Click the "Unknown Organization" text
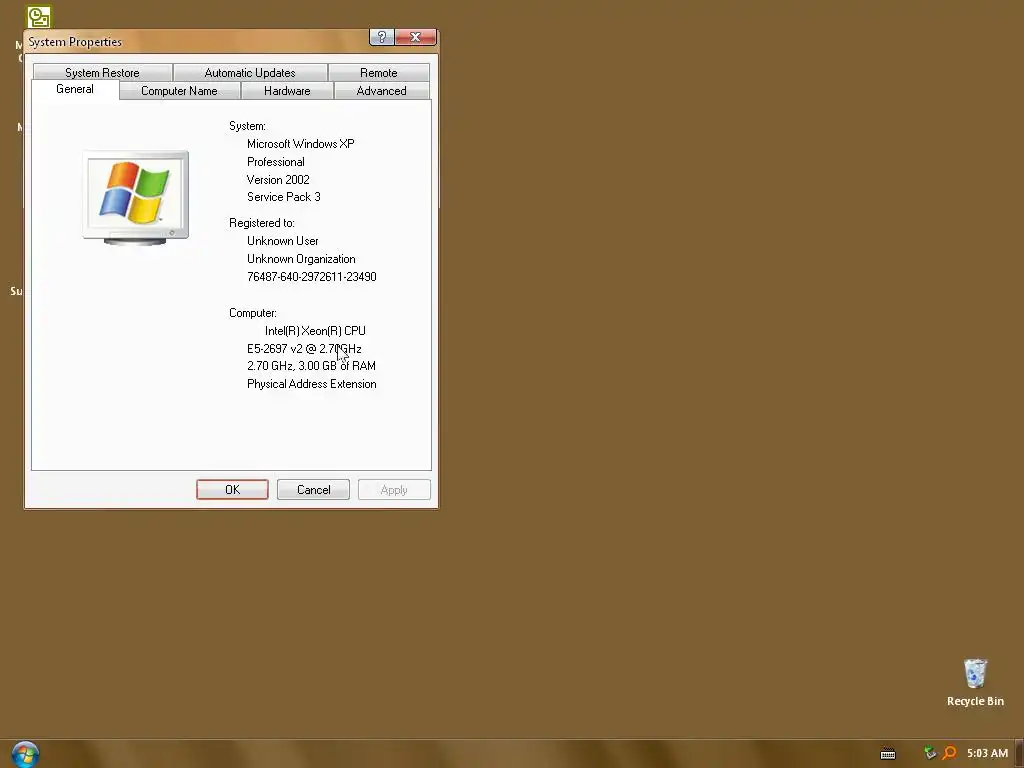Screen dimensions: 1024x768 [x=301, y=259]
